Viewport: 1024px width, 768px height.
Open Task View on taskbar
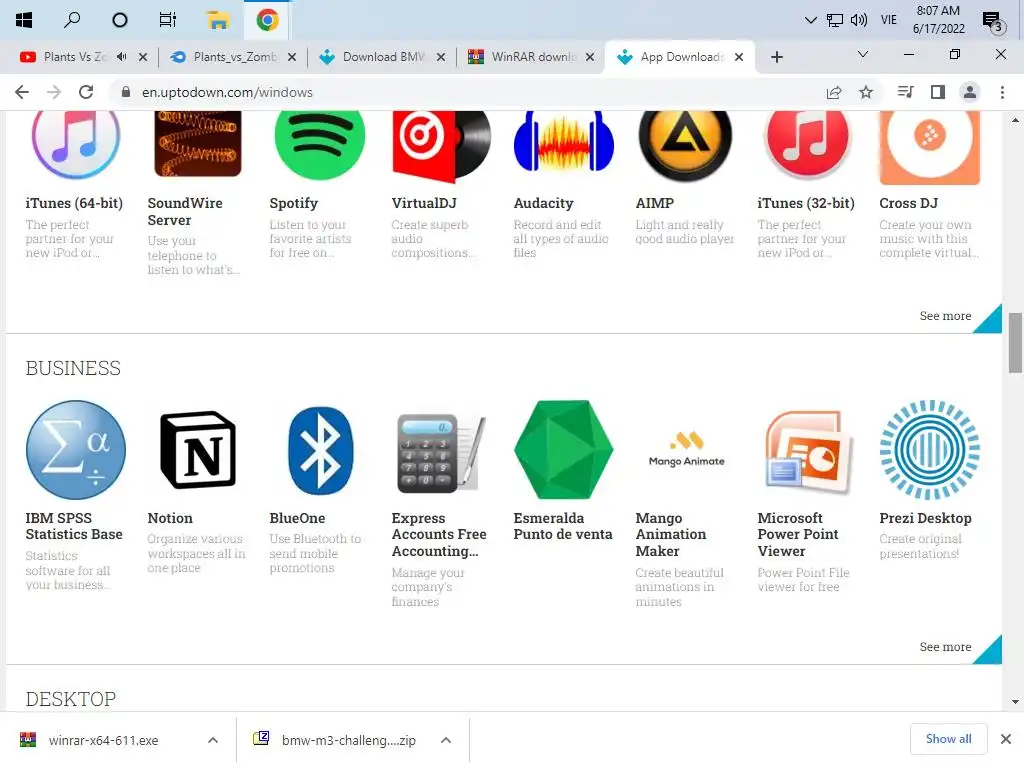[x=168, y=20]
